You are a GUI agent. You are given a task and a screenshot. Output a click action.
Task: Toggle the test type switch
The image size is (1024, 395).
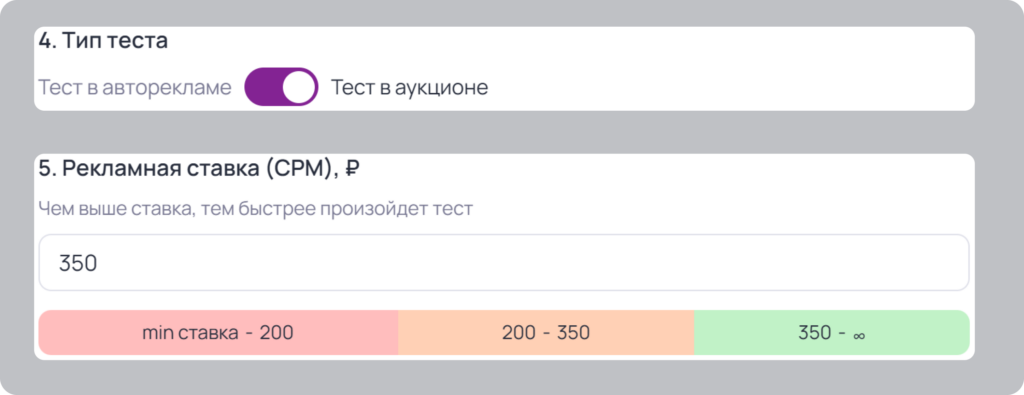click(x=281, y=87)
